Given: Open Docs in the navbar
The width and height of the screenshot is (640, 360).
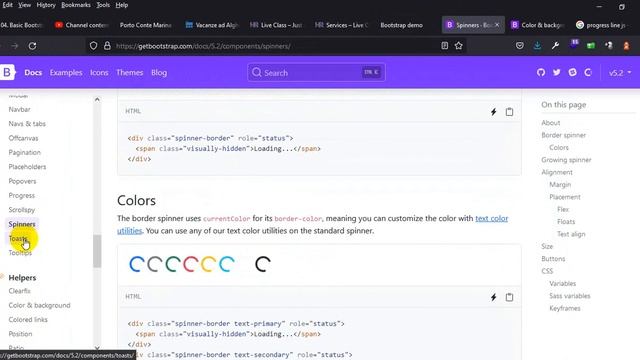Looking at the screenshot, I should pos(33,73).
